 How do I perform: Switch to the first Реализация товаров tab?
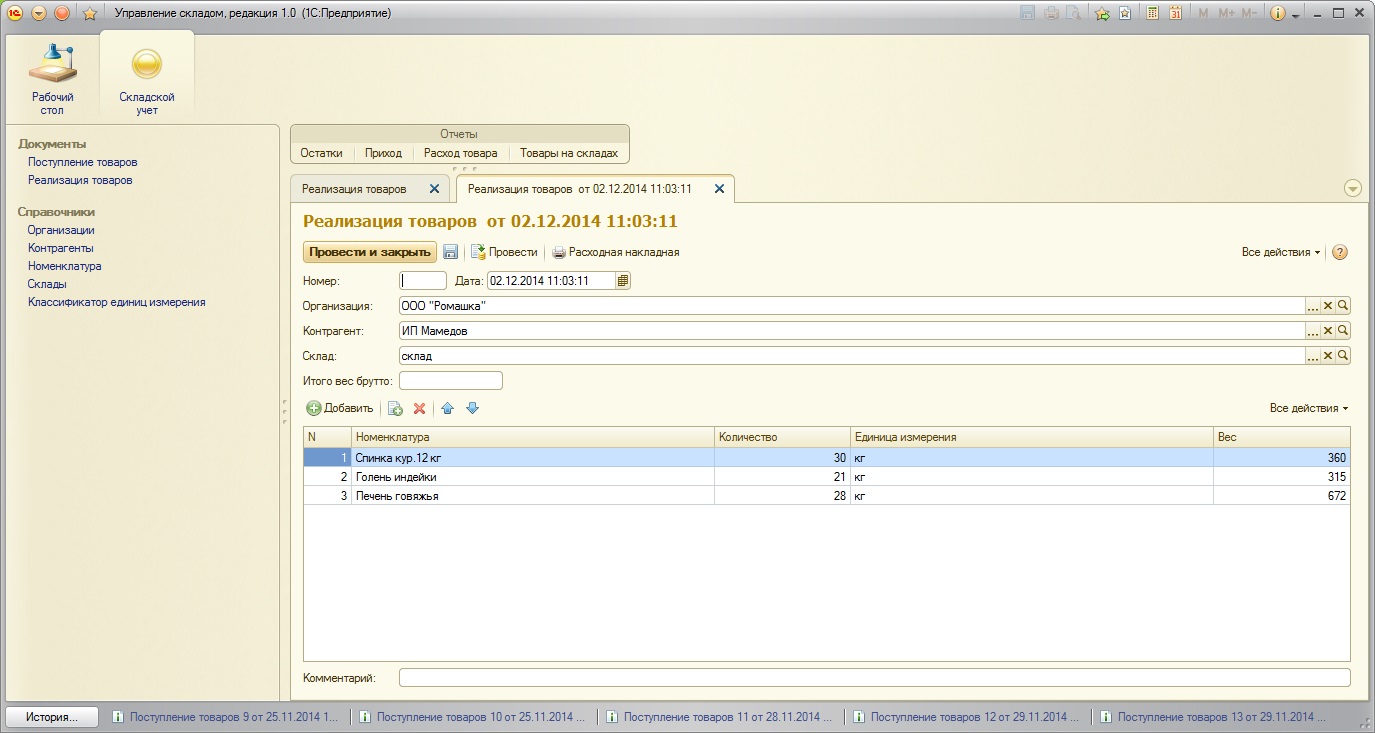(355, 188)
